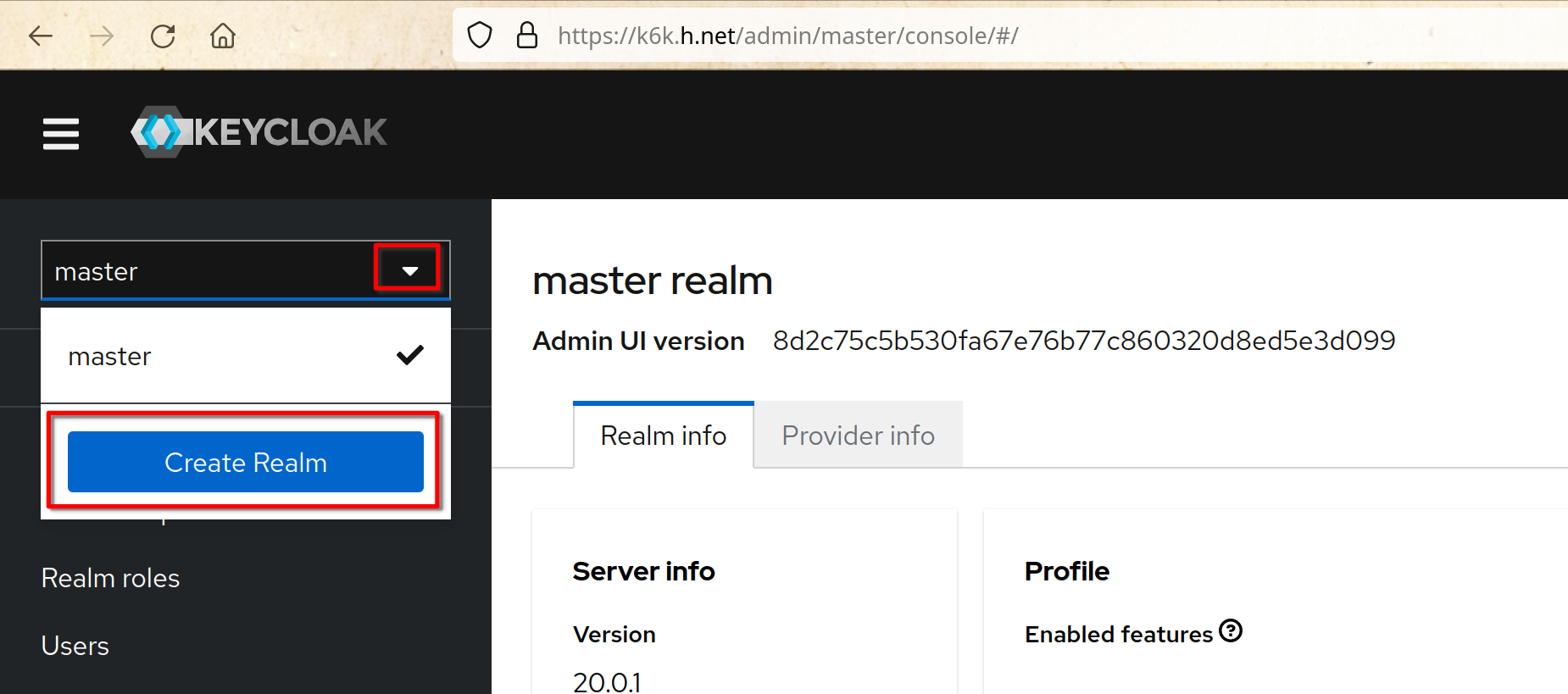1568x694 pixels.
Task: Focus the browser address bar URL
Action: click(x=788, y=36)
